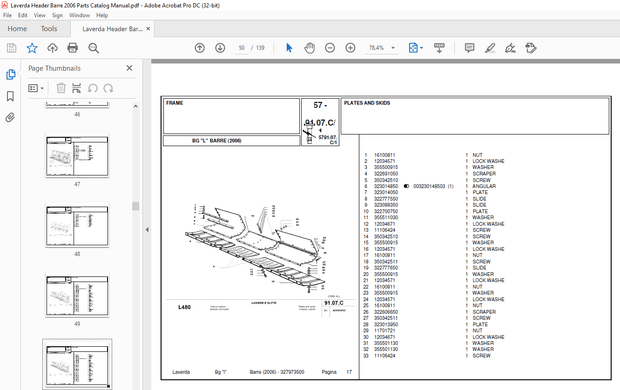The width and height of the screenshot is (620, 390).
Task: Open thumbnails options menu dropdown
Action: (36, 88)
